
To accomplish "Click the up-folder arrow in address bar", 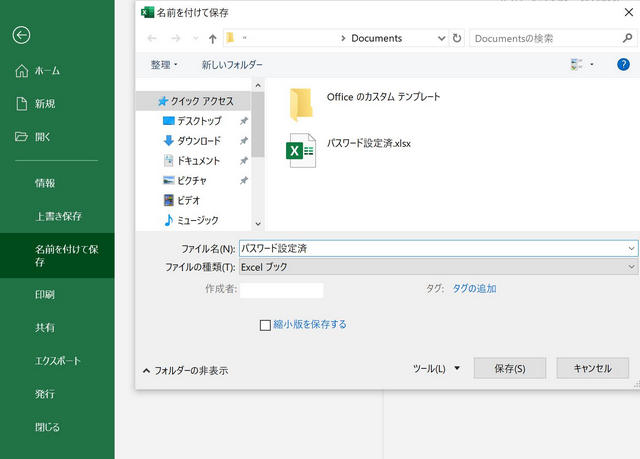I will tap(212, 39).
